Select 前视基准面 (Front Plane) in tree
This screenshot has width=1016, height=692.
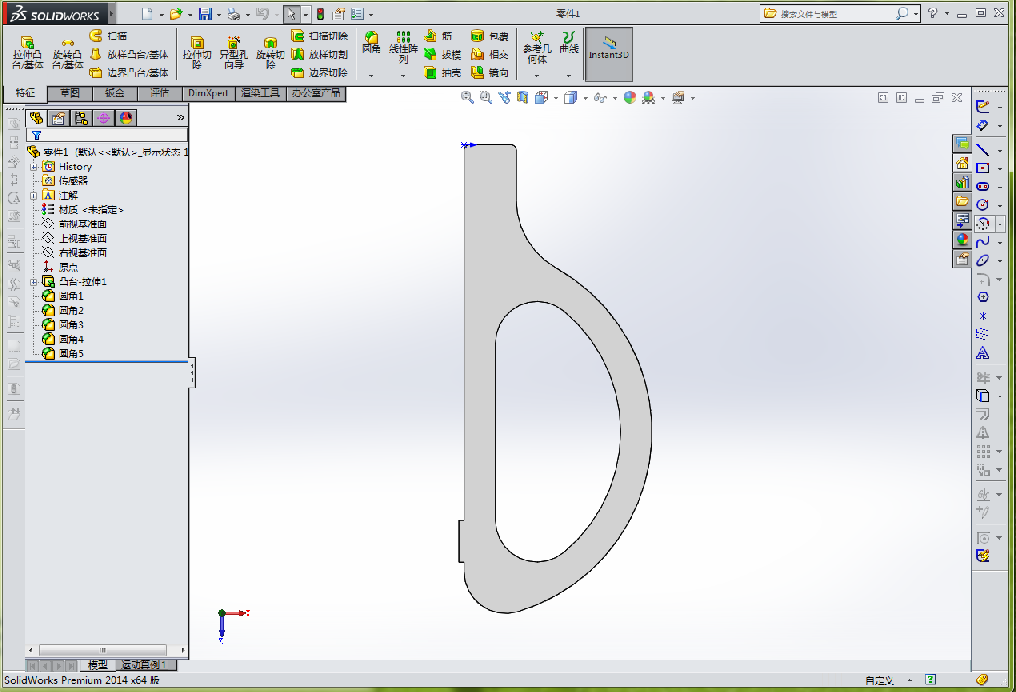coord(75,224)
